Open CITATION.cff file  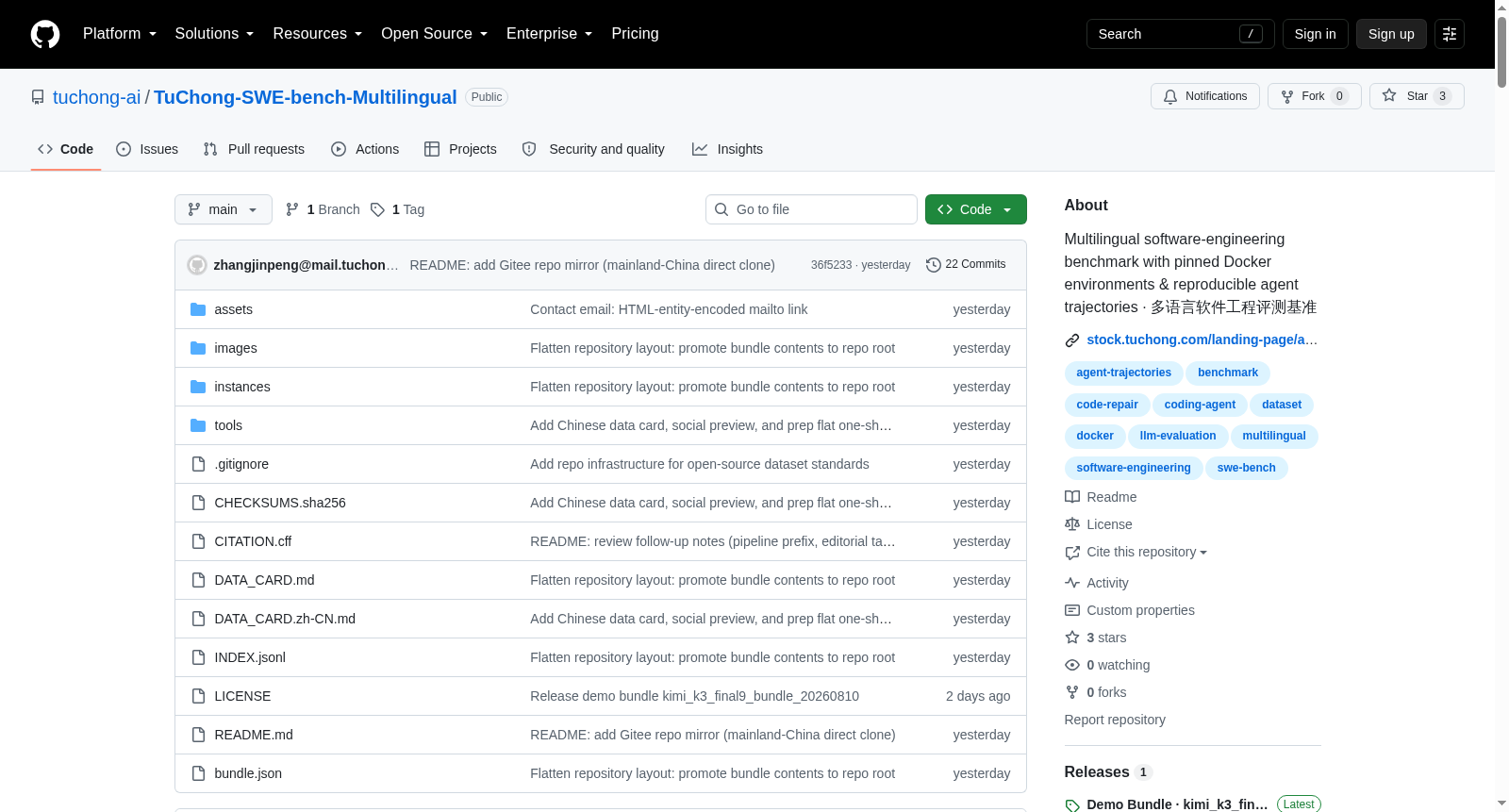253,541
